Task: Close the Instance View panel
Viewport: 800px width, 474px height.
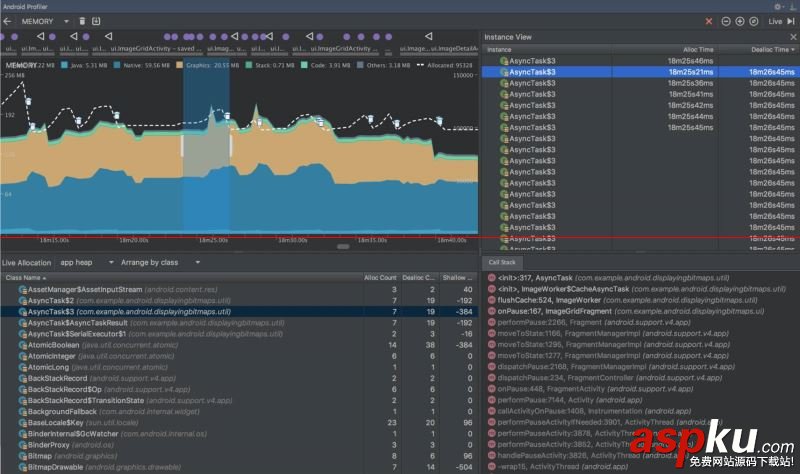Action: [793, 37]
